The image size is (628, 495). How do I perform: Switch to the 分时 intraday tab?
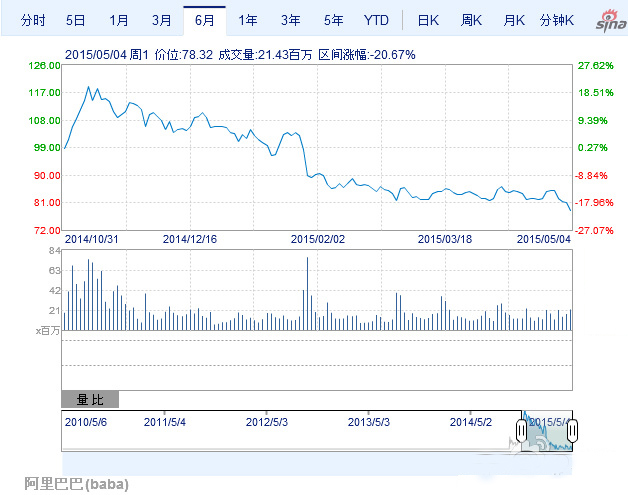coord(33,20)
